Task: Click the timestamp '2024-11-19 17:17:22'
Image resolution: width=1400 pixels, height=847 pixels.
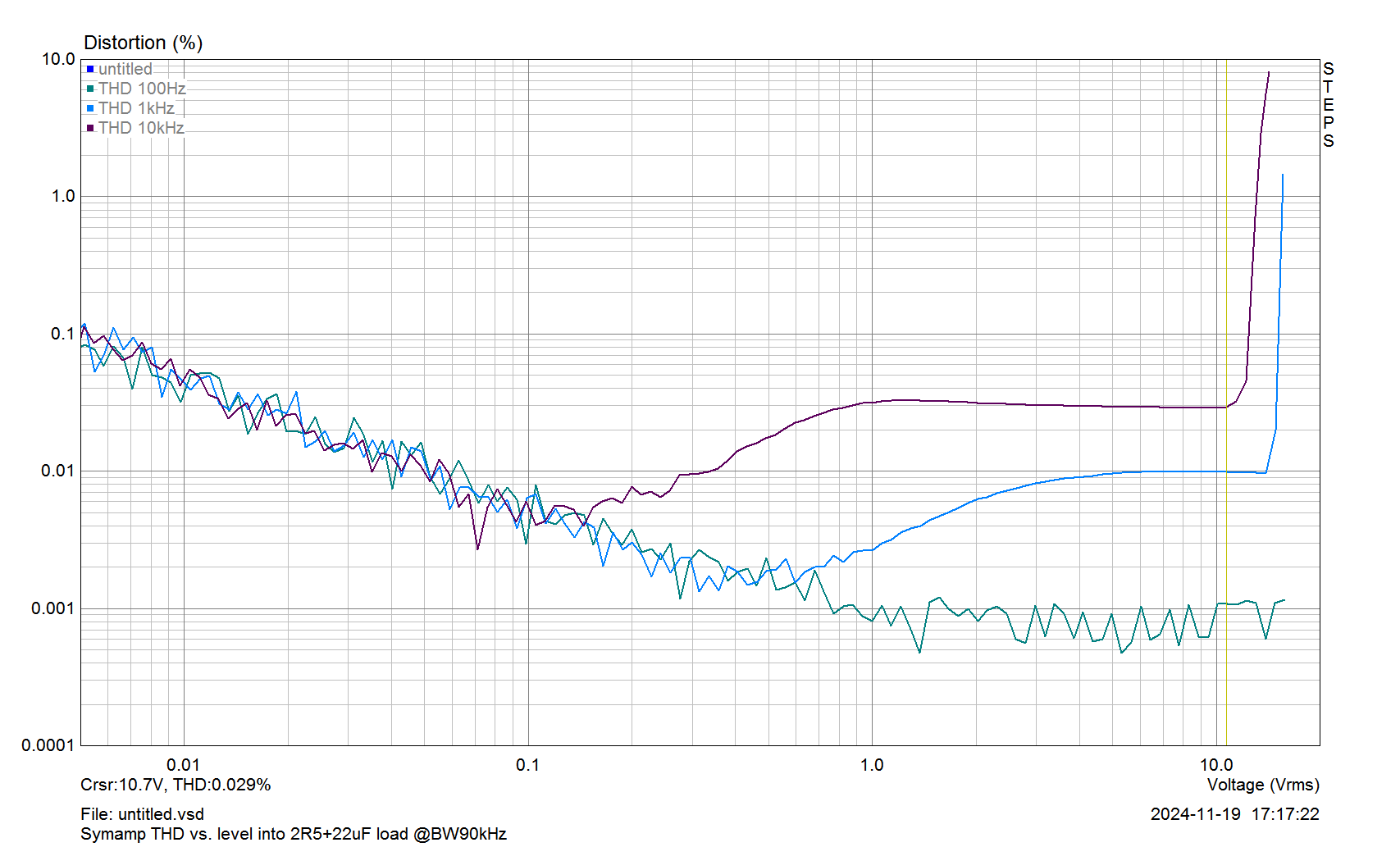Action: (1234, 814)
